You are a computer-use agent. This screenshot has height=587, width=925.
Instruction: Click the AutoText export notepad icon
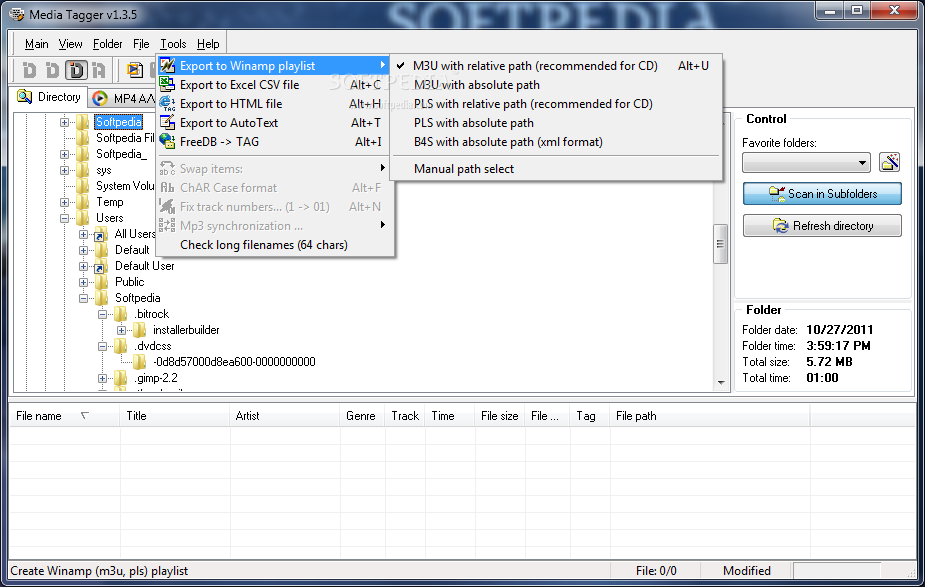point(168,123)
